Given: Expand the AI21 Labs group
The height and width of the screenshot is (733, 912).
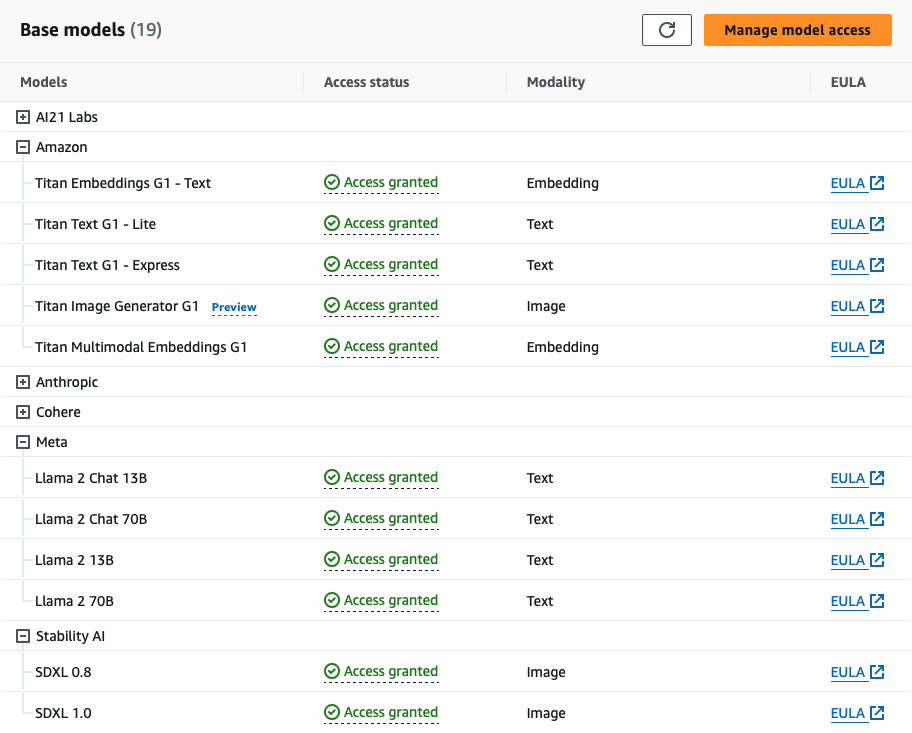Looking at the screenshot, I should click(x=23, y=117).
